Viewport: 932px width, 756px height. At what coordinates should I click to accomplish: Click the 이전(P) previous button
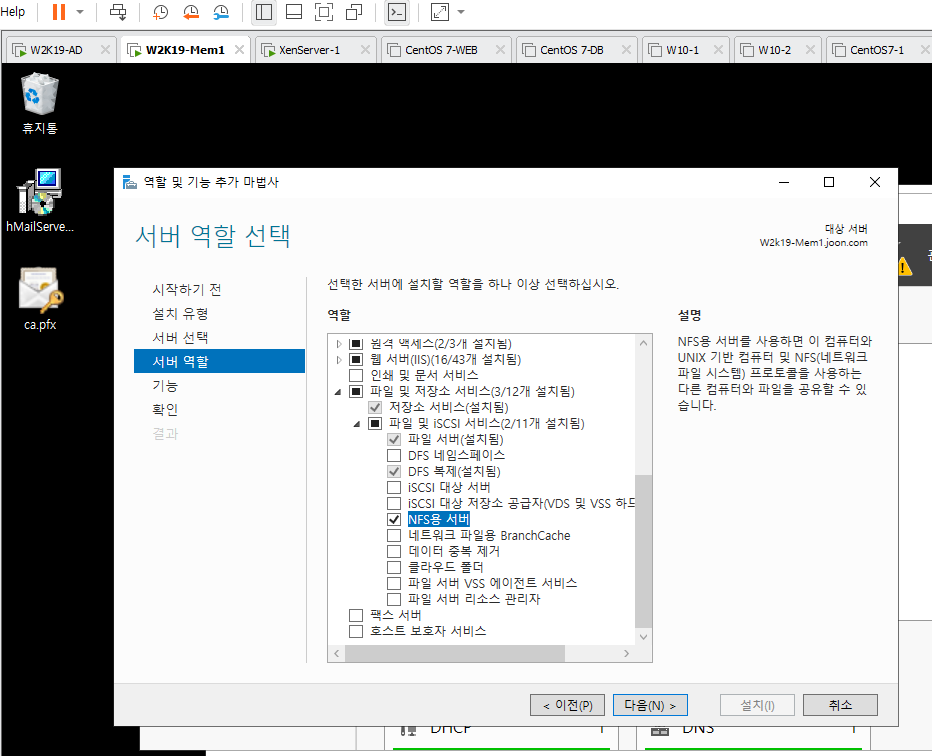[x=568, y=705]
